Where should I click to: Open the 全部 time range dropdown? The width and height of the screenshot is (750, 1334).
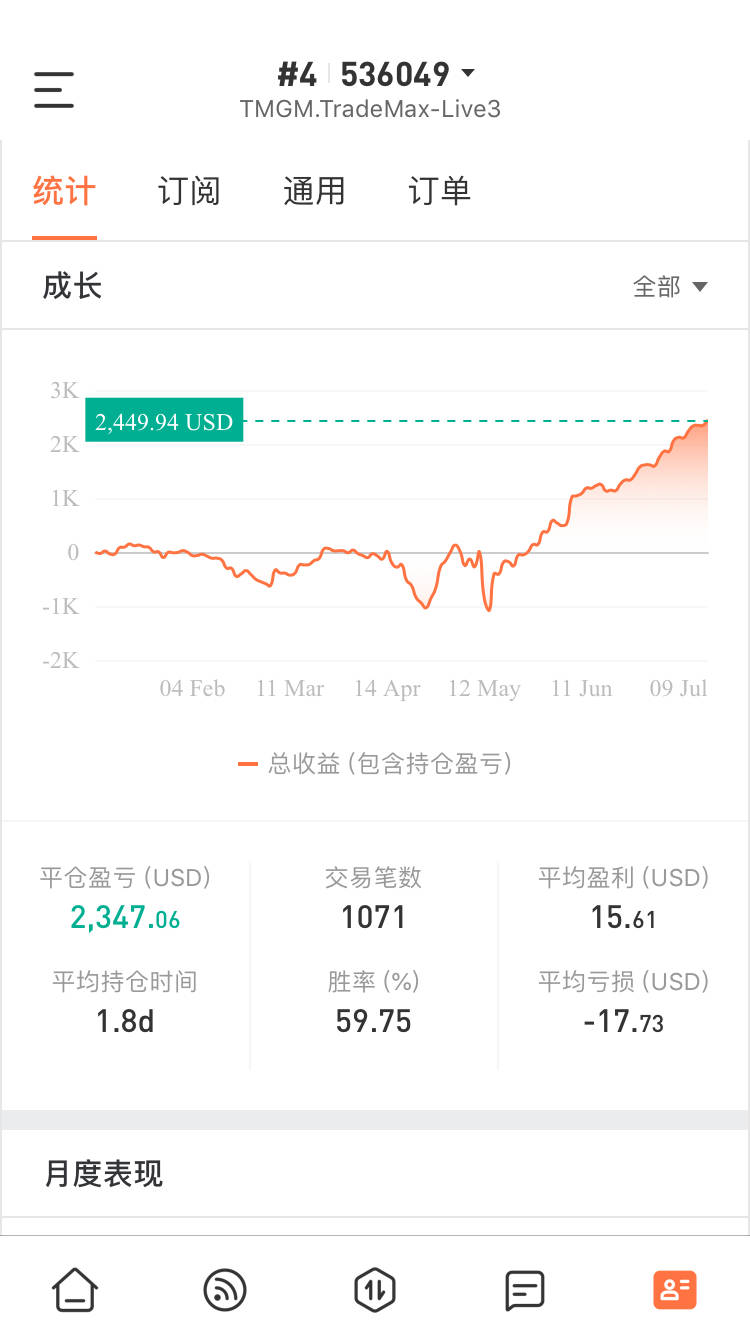click(x=670, y=287)
